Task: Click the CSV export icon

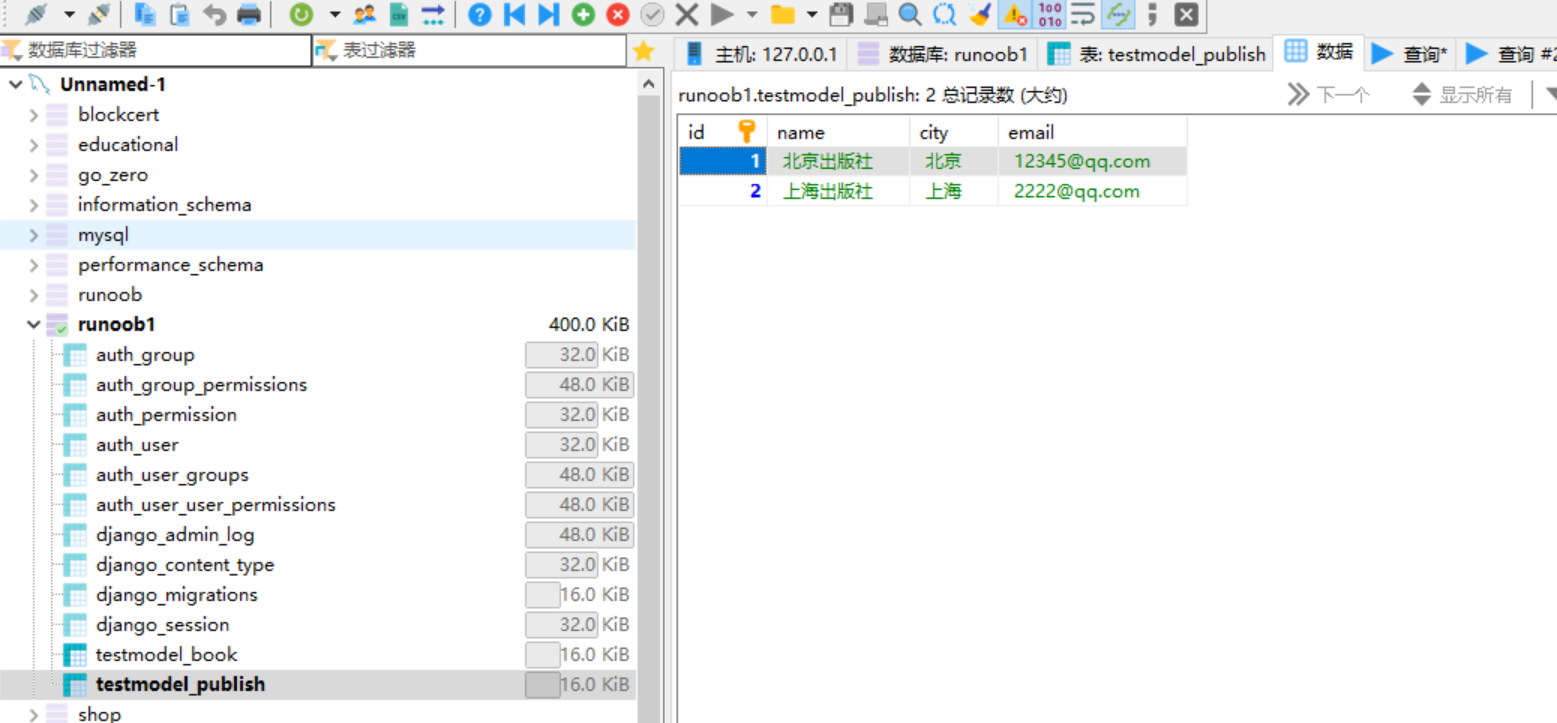Action: (x=398, y=14)
